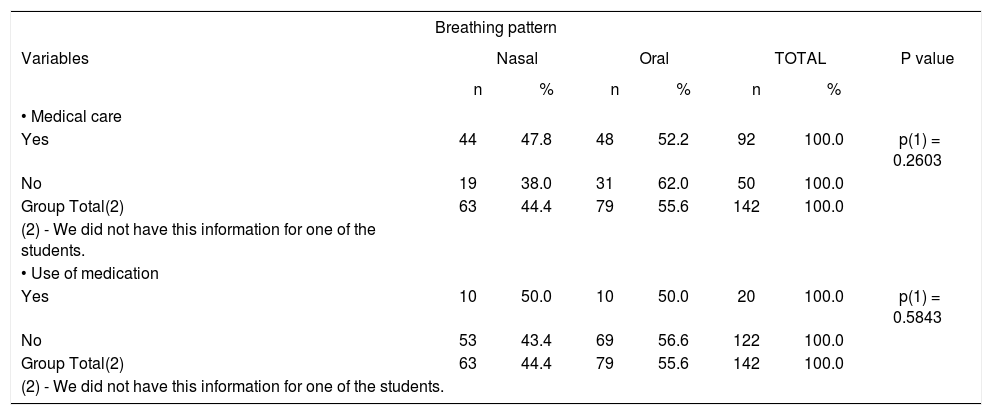Image resolution: width=992 pixels, height=415 pixels.
Task: Click the total count cell showing 122
Action: pos(745,340)
